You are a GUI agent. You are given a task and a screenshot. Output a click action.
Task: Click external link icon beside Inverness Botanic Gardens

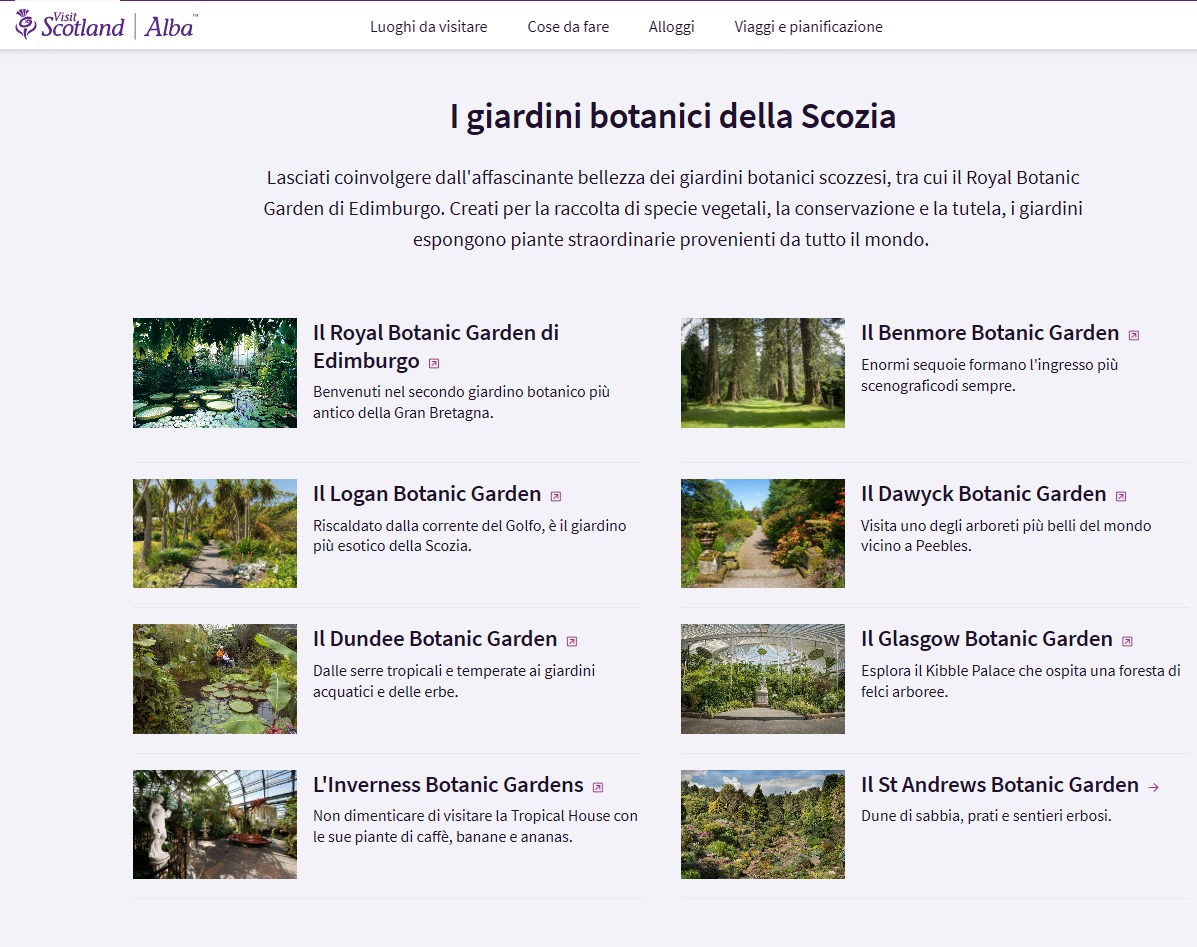pos(598,787)
